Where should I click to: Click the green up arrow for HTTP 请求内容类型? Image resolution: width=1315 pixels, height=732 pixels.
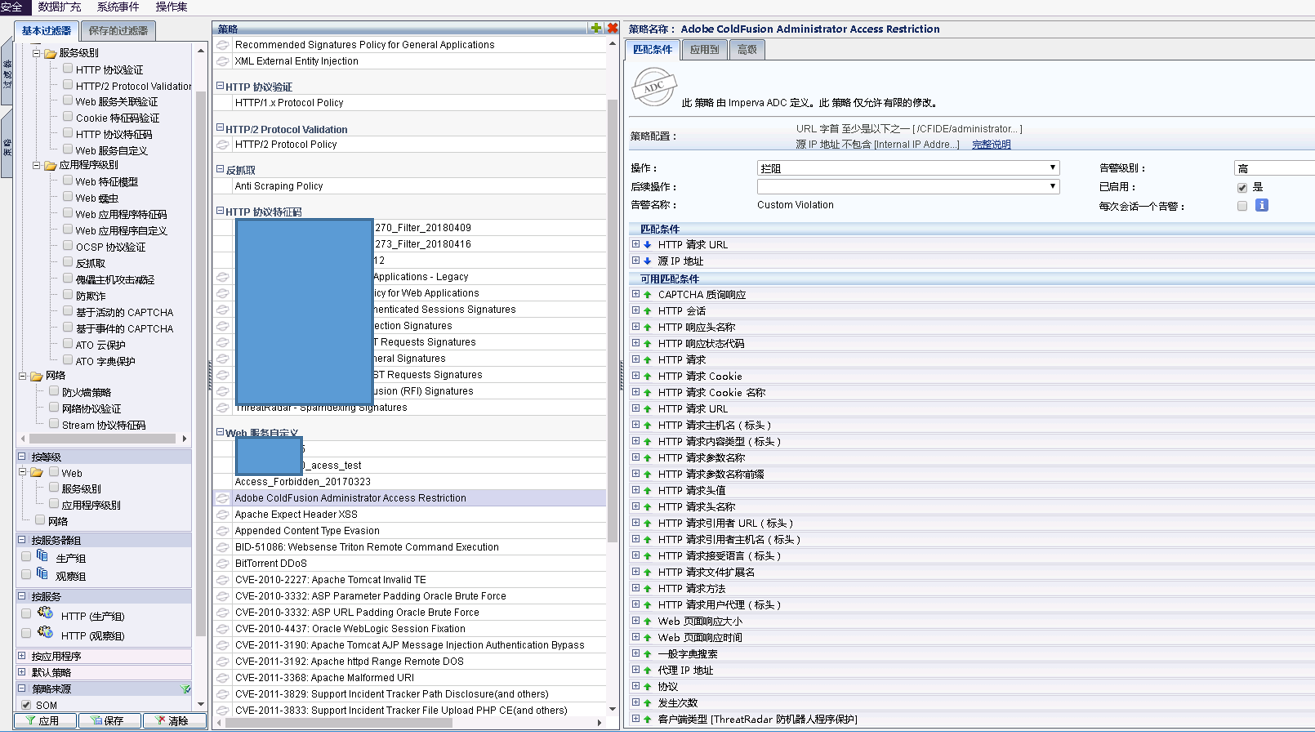tap(648, 442)
